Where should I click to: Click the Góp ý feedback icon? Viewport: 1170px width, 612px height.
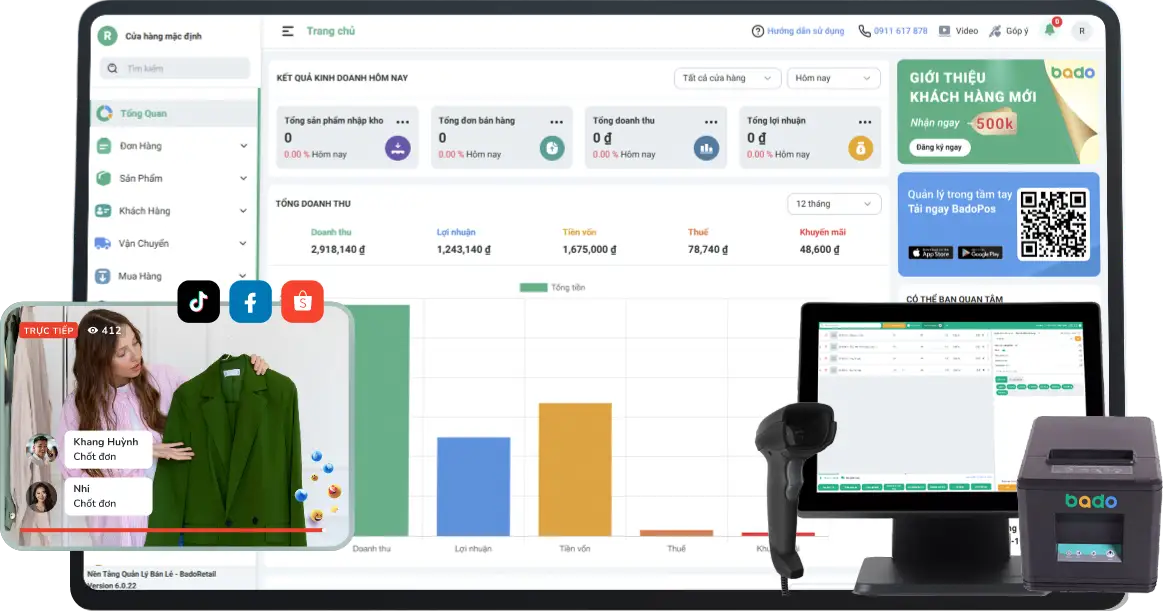[995, 31]
